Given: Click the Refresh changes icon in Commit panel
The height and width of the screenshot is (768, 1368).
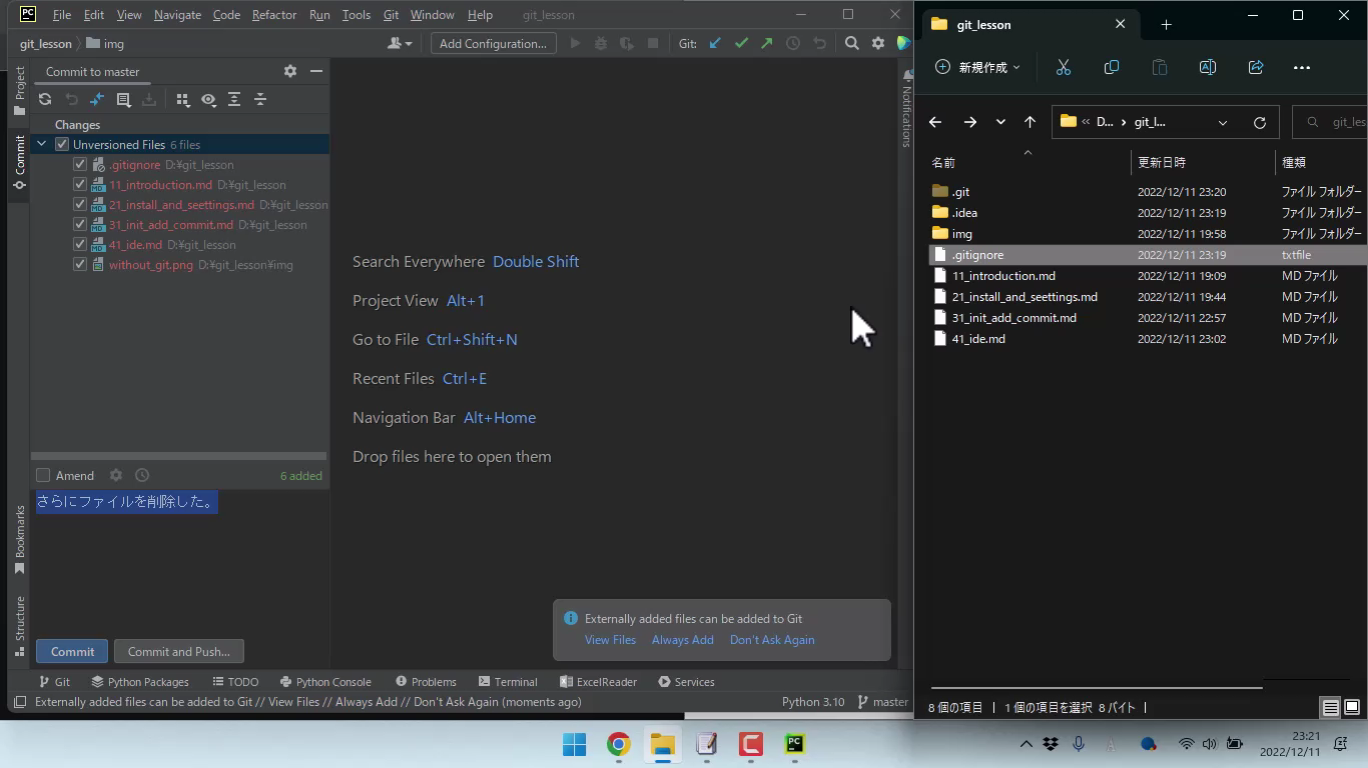Looking at the screenshot, I should pyautogui.click(x=45, y=99).
